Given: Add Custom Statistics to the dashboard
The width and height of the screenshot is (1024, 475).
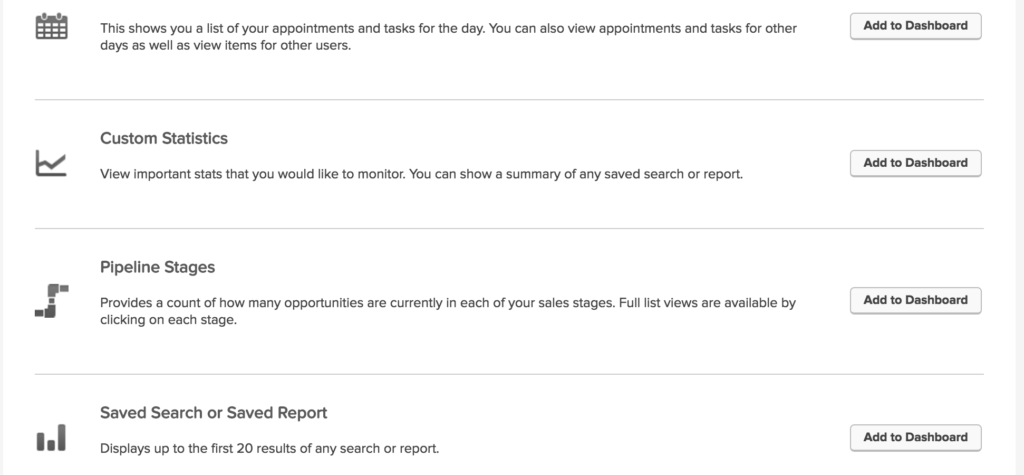Looking at the screenshot, I should 915,163.
